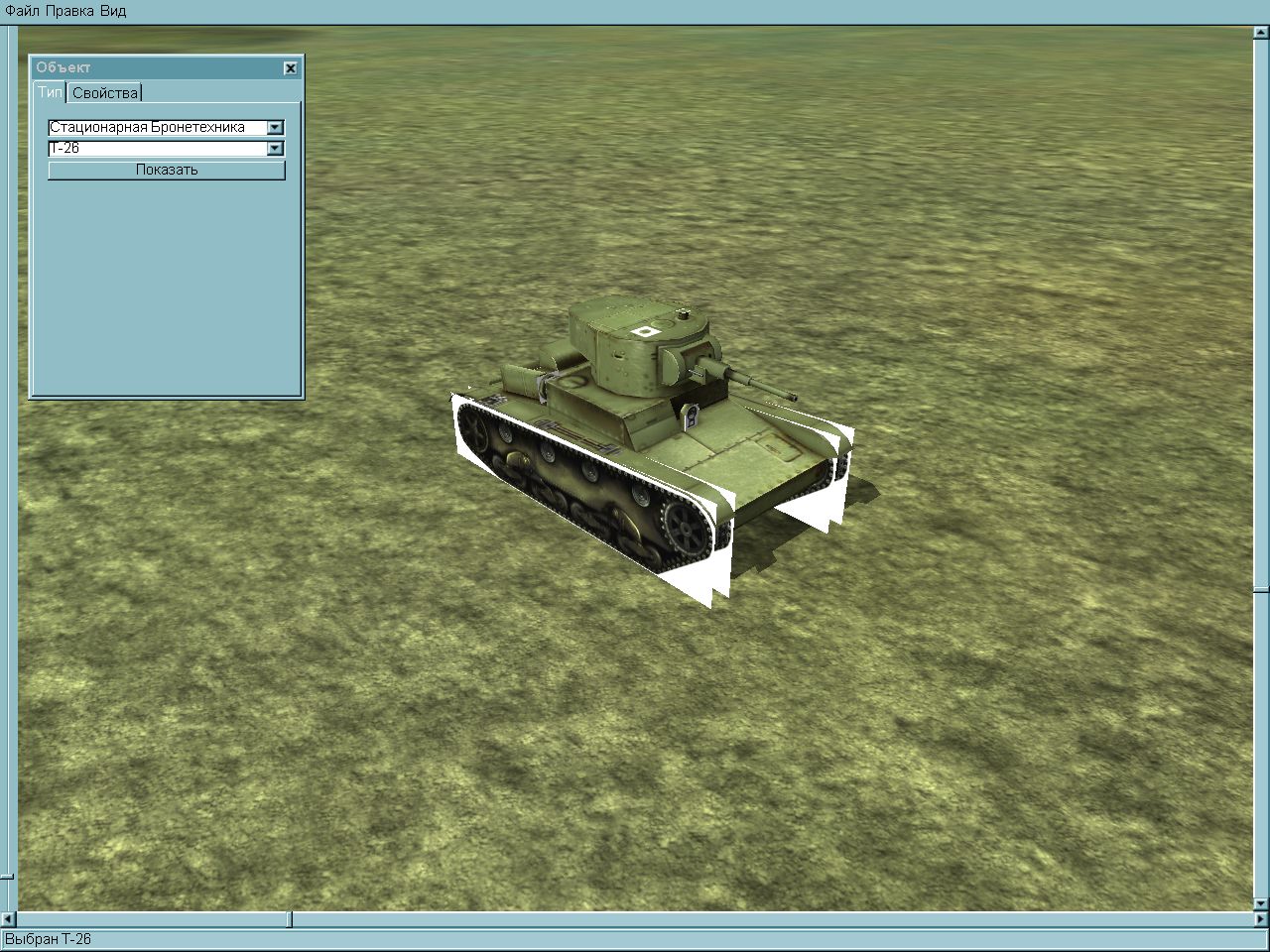Open the Правка menu

pos(70,11)
